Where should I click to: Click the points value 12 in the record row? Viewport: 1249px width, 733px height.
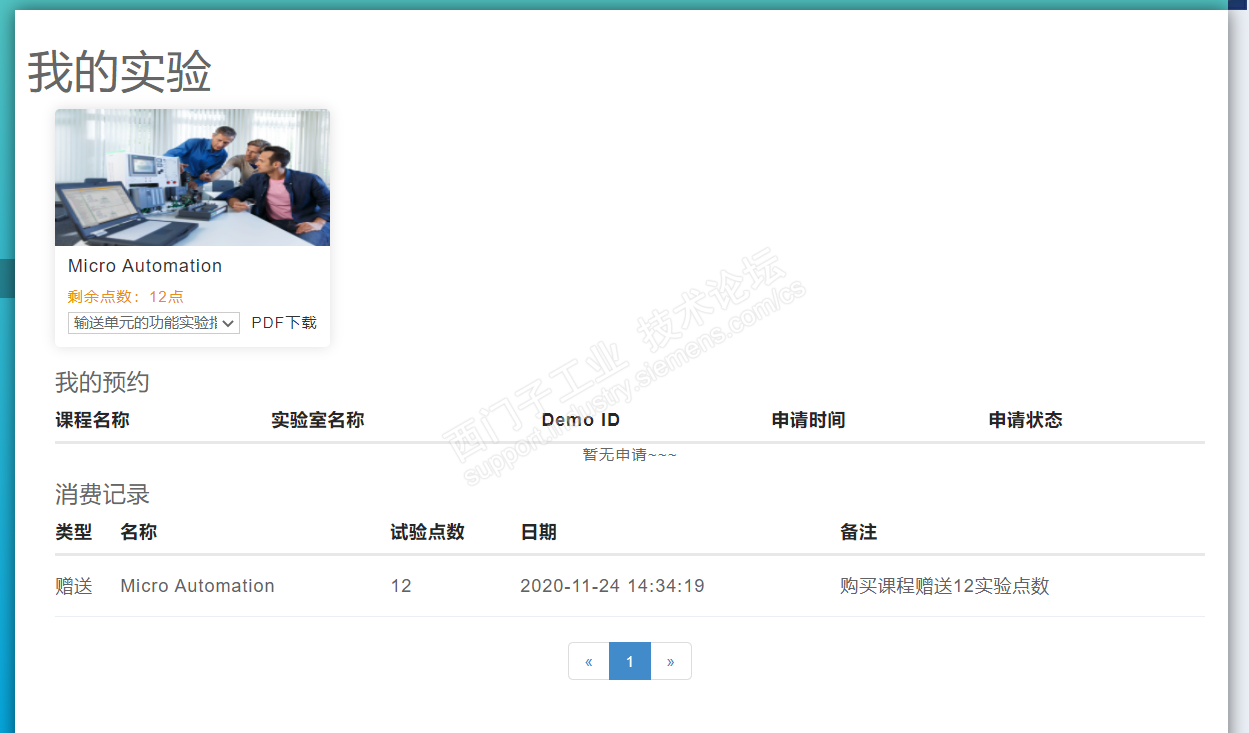pos(401,586)
